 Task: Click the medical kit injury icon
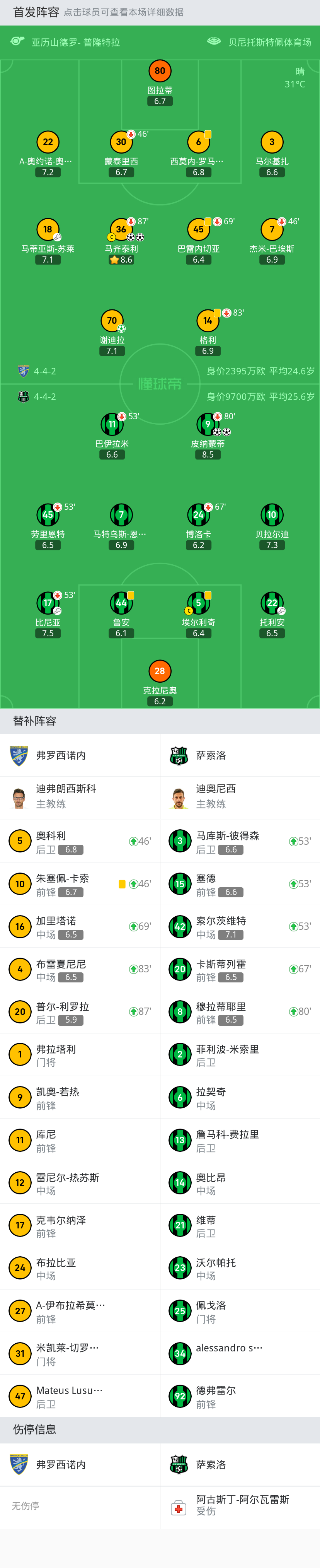pos(178,1508)
